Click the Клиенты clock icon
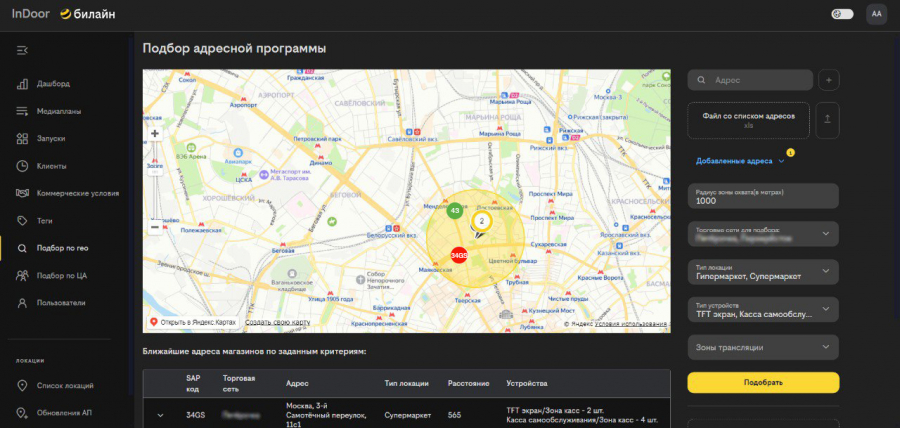The image size is (900, 428). point(23,165)
